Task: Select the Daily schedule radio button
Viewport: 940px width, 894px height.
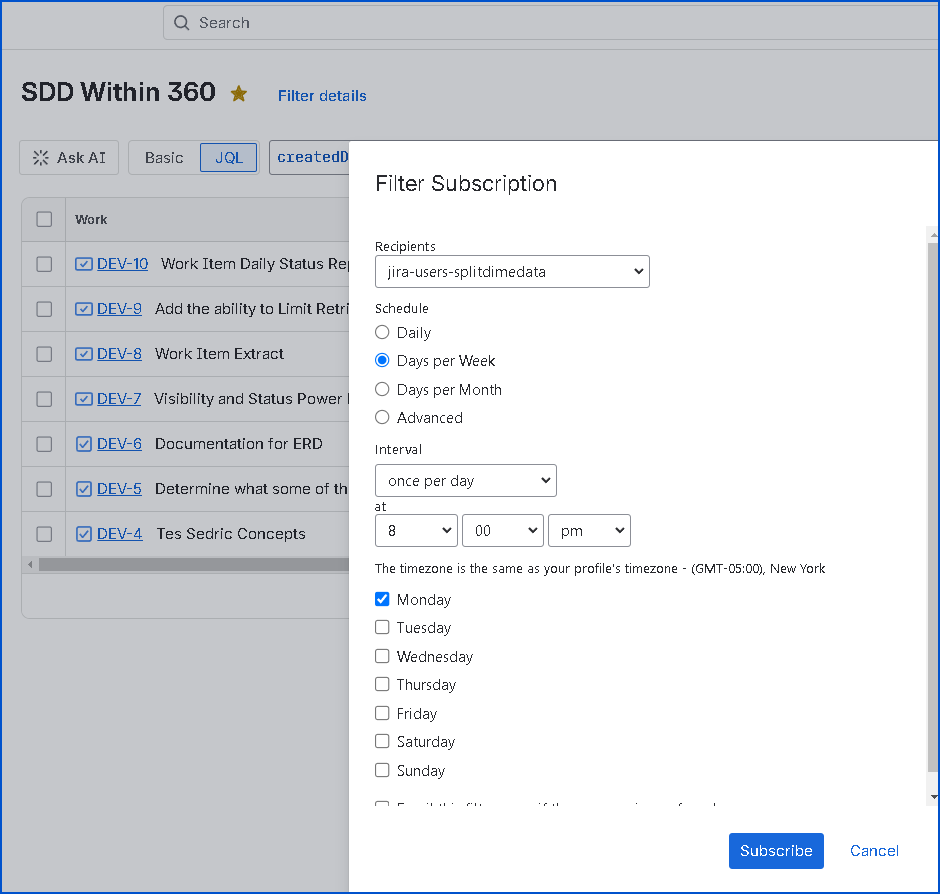Action: [x=382, y=332]
